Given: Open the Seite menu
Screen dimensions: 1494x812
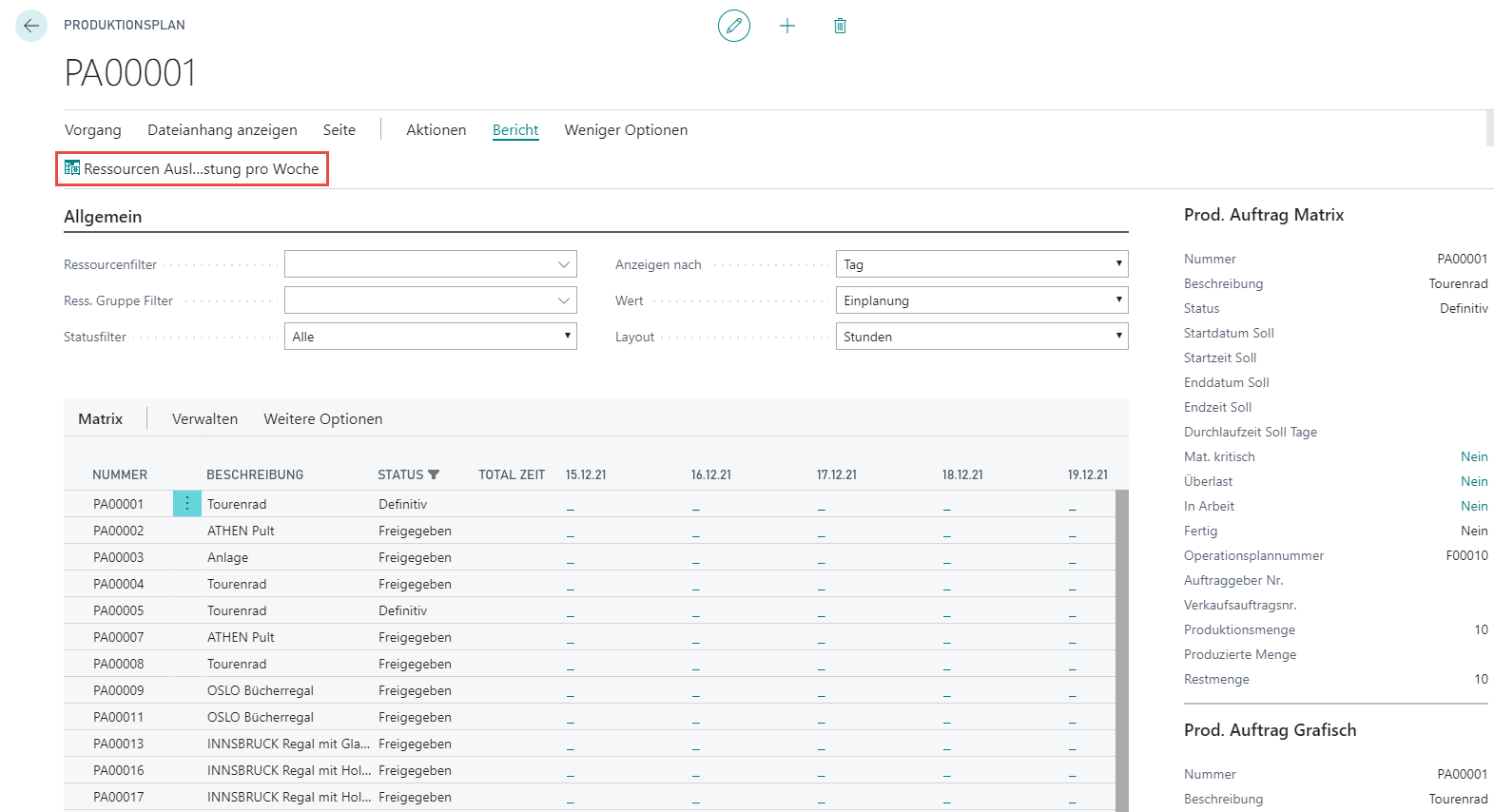Looking at the screenshot, I should 340,130.
